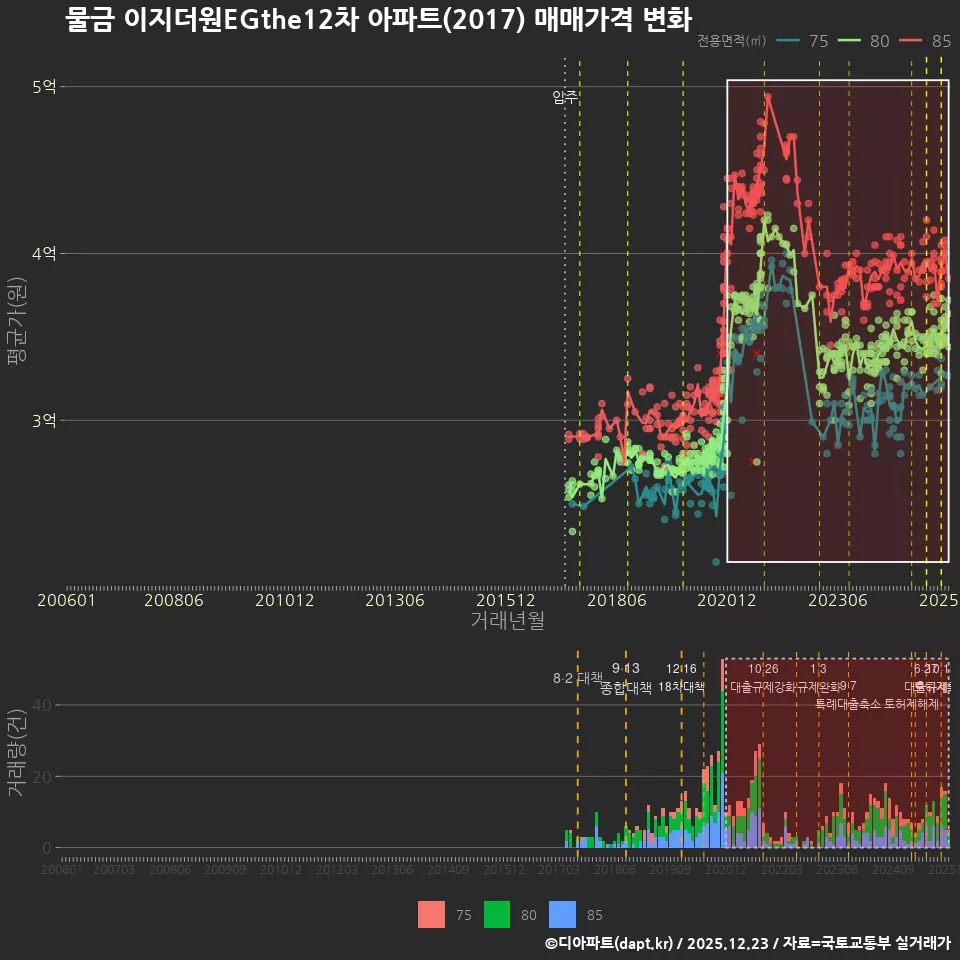Click the 10·26 대출규제강화 marker

[x=762, y=678]
